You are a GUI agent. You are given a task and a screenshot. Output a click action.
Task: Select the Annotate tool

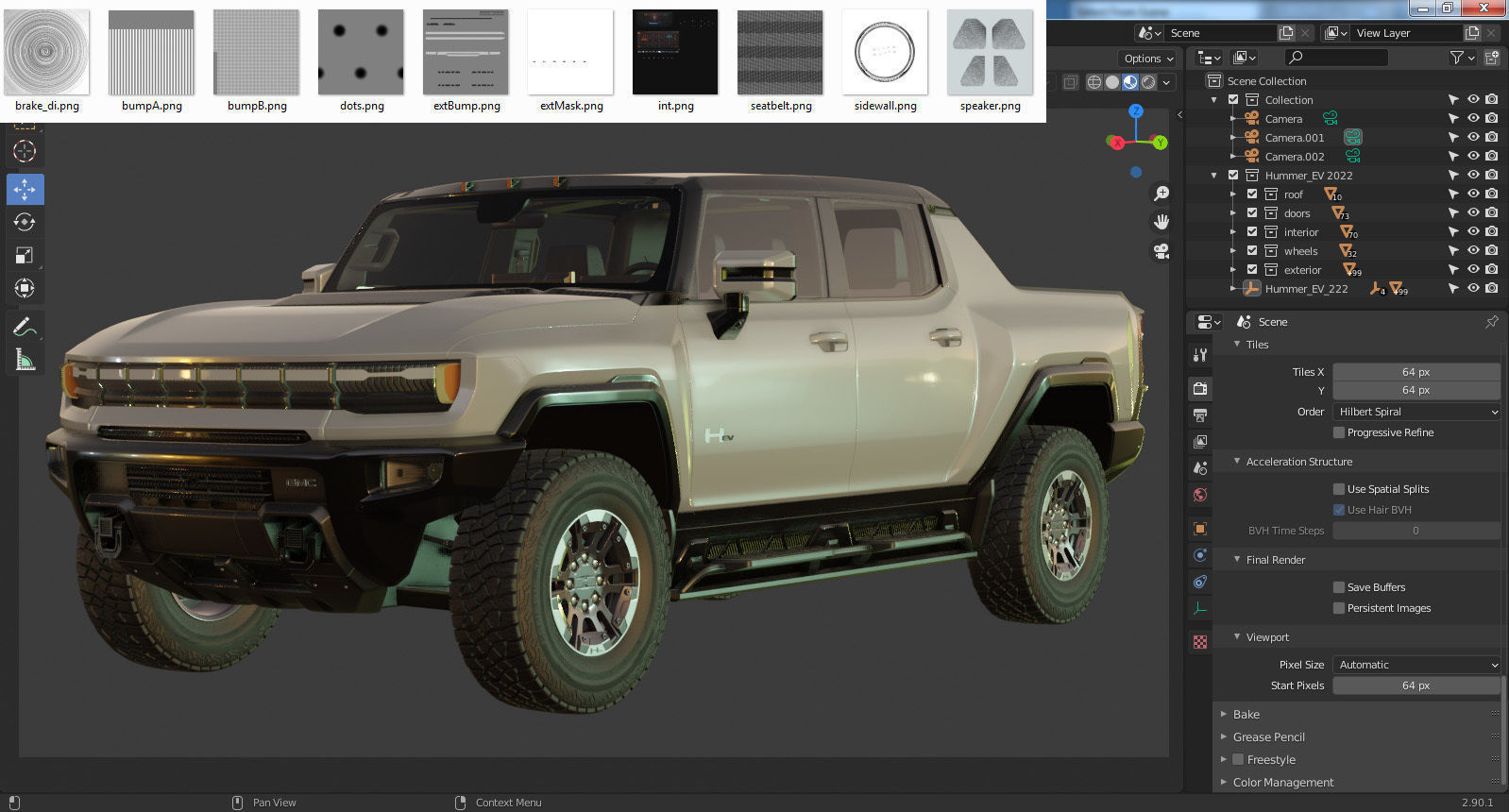pyautogui.click(x=25, y=327)
